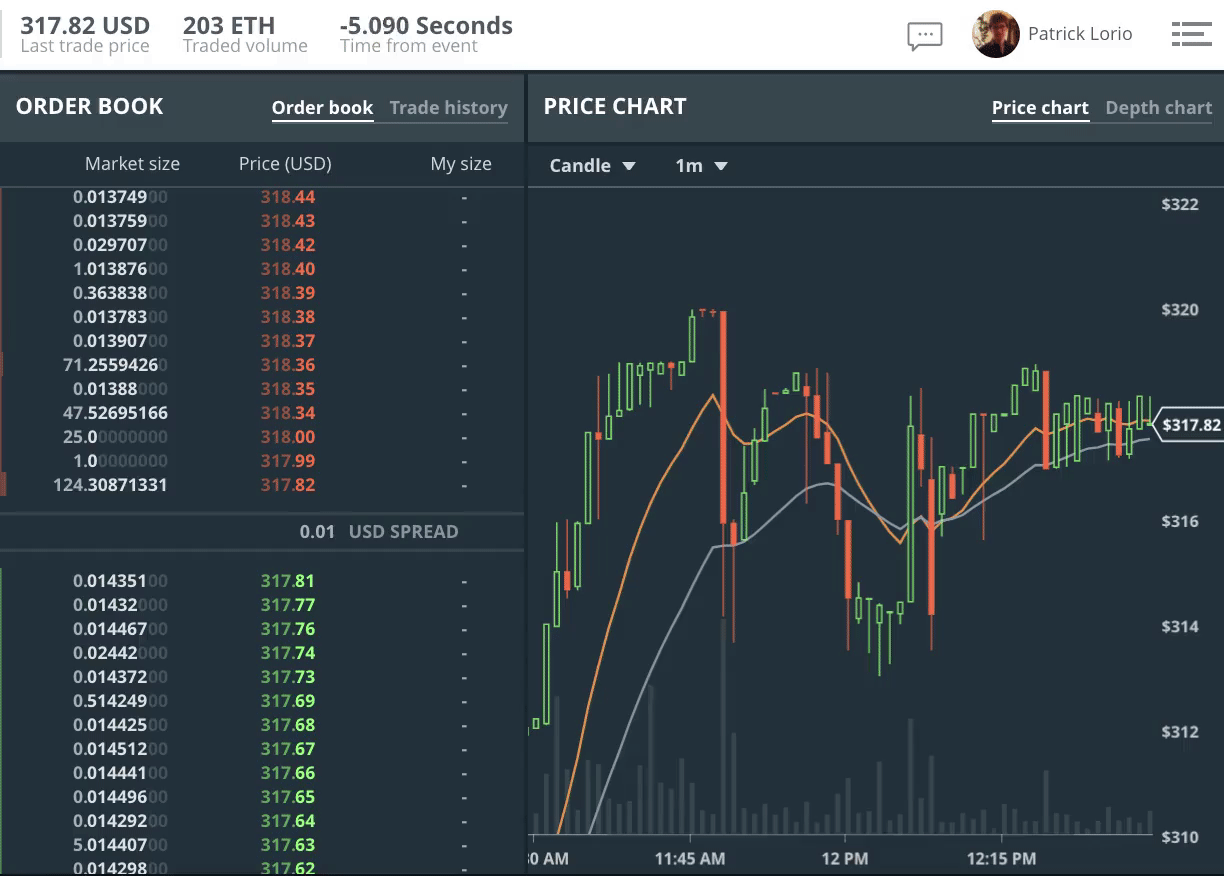Select the Price chart tab
Viewport: 1224px width, 876px height.
(x=1040, y=107)
